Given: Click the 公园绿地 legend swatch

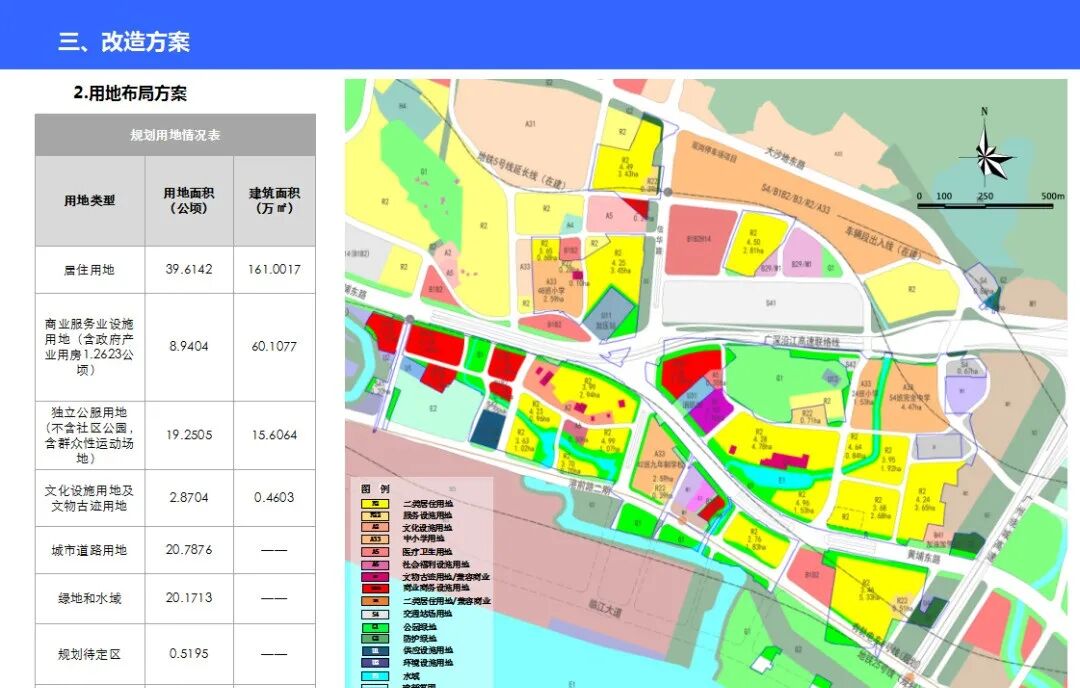Looking at the screenshot, I should coord(375,627).
